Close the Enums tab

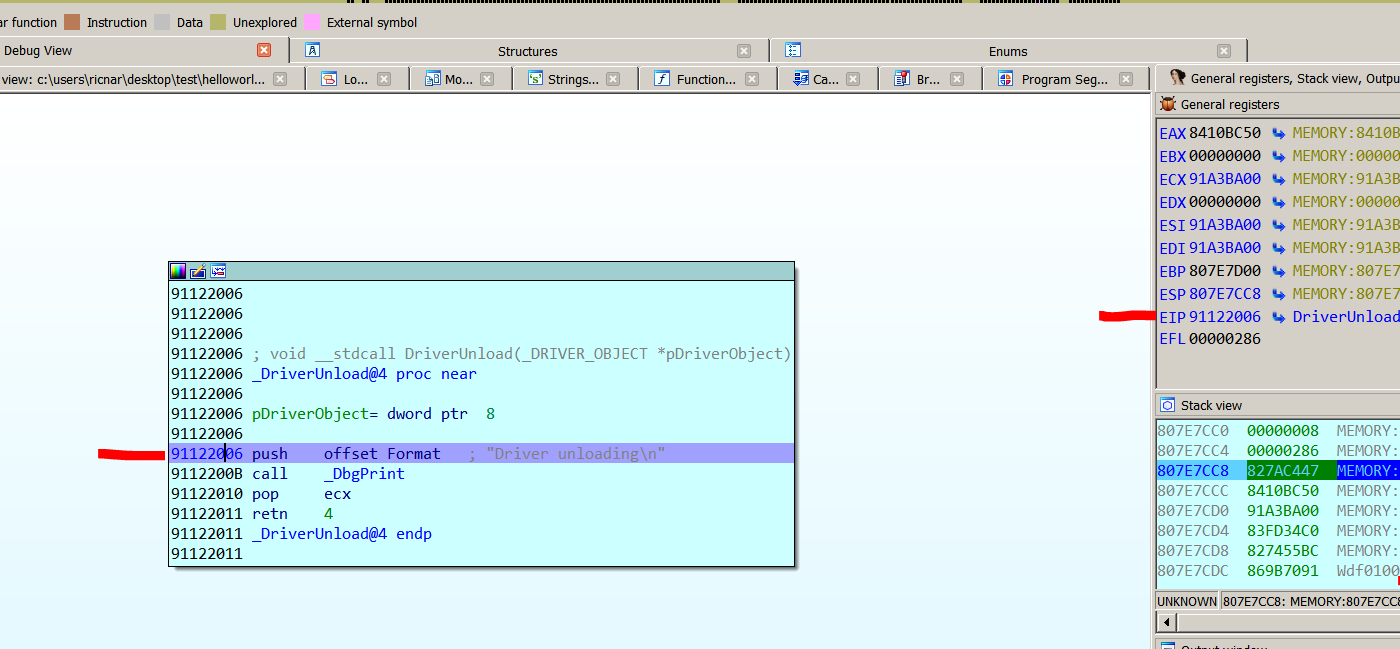point(1224,51)
